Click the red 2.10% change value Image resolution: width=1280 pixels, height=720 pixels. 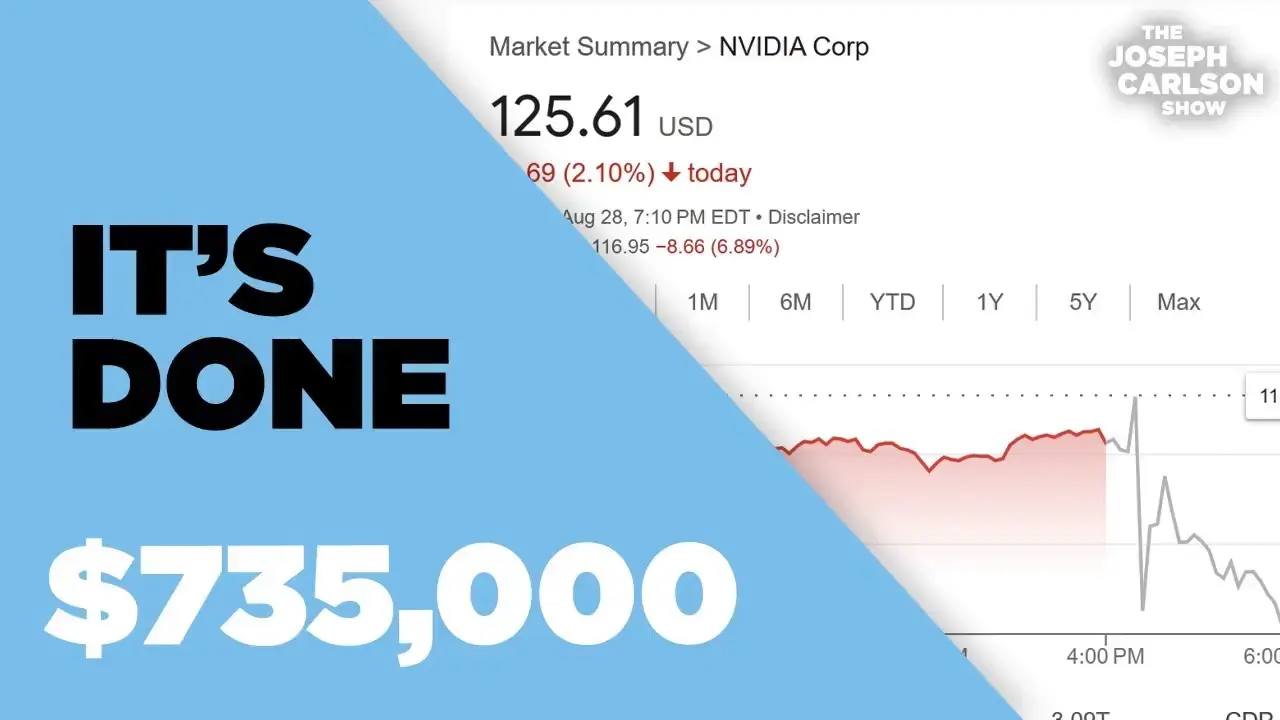608,173
